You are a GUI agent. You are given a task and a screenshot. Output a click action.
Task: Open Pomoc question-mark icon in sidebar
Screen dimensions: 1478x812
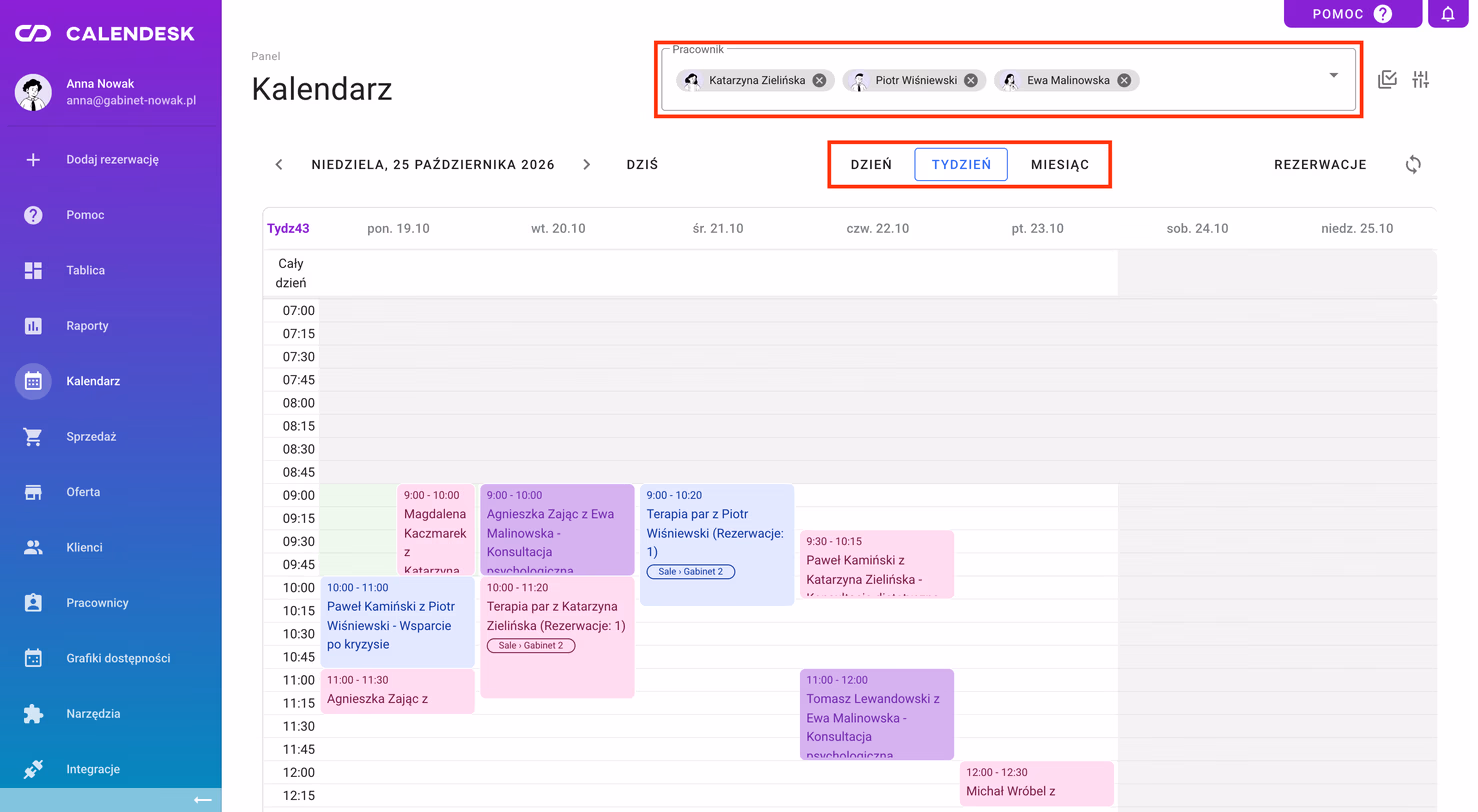coord(33,215)
